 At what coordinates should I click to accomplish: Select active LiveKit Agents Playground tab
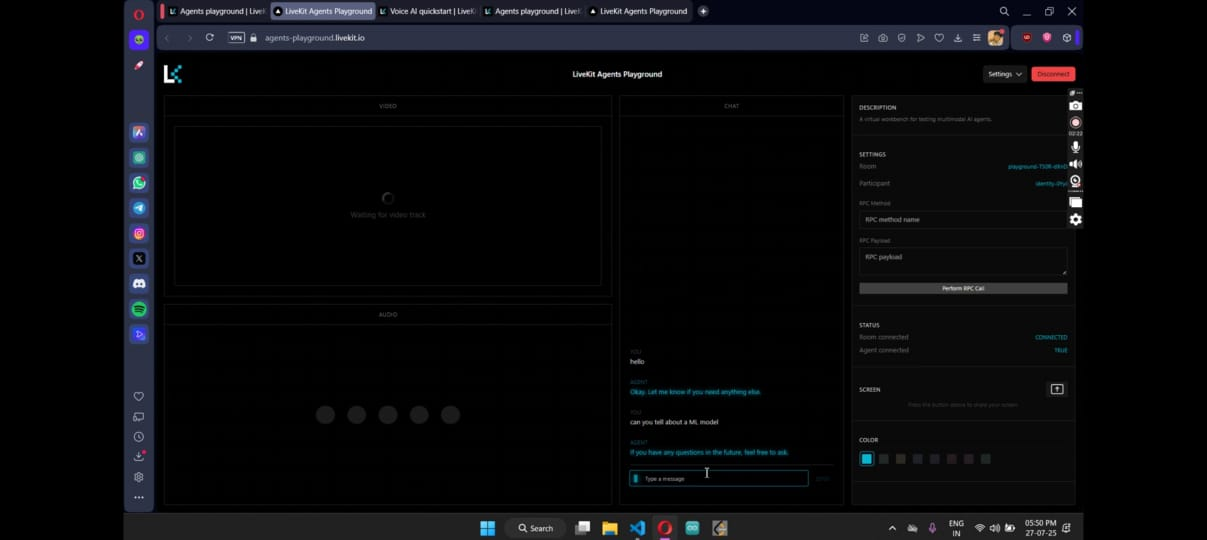click(x=321, y=11)
